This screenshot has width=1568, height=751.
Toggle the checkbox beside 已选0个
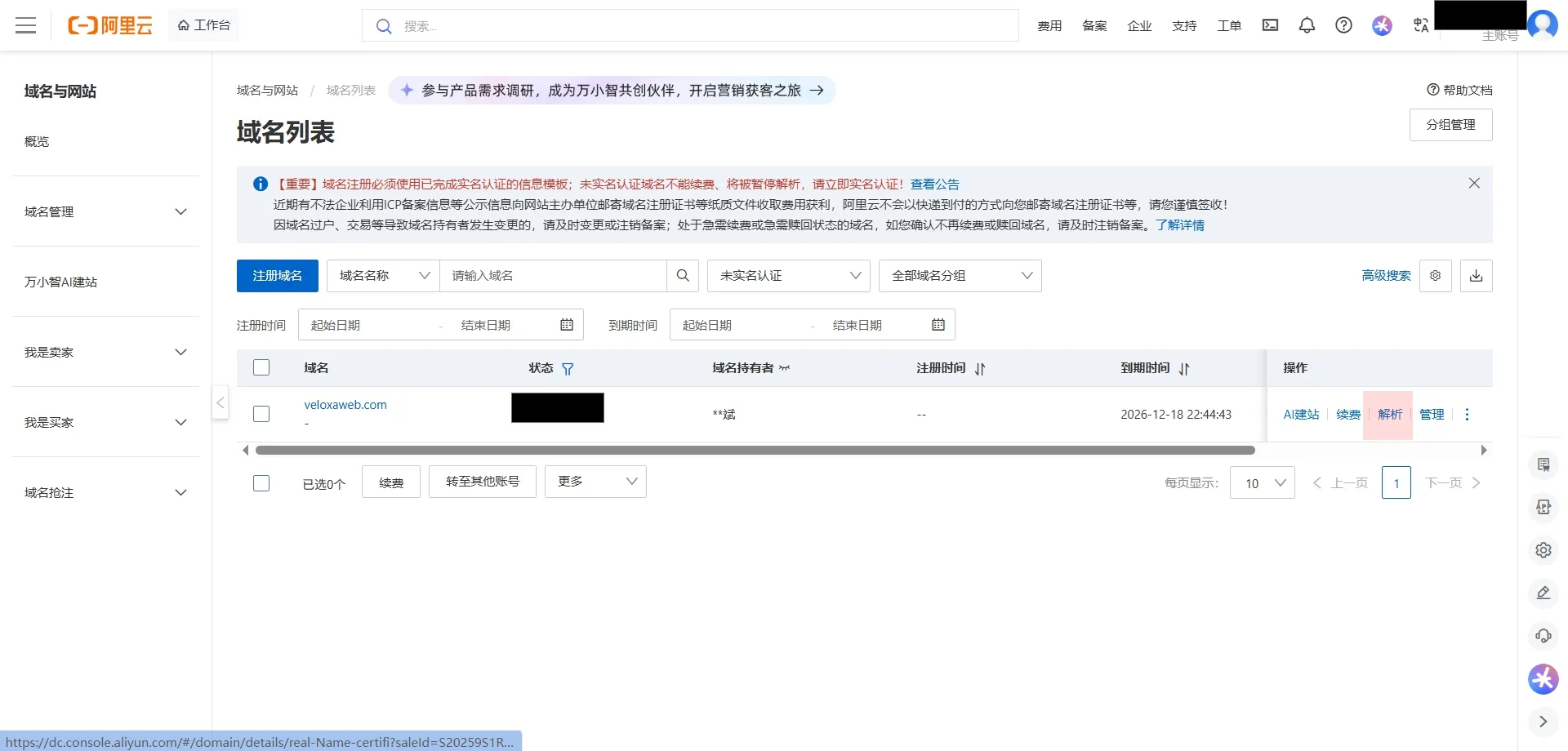[x=261, y=483]
